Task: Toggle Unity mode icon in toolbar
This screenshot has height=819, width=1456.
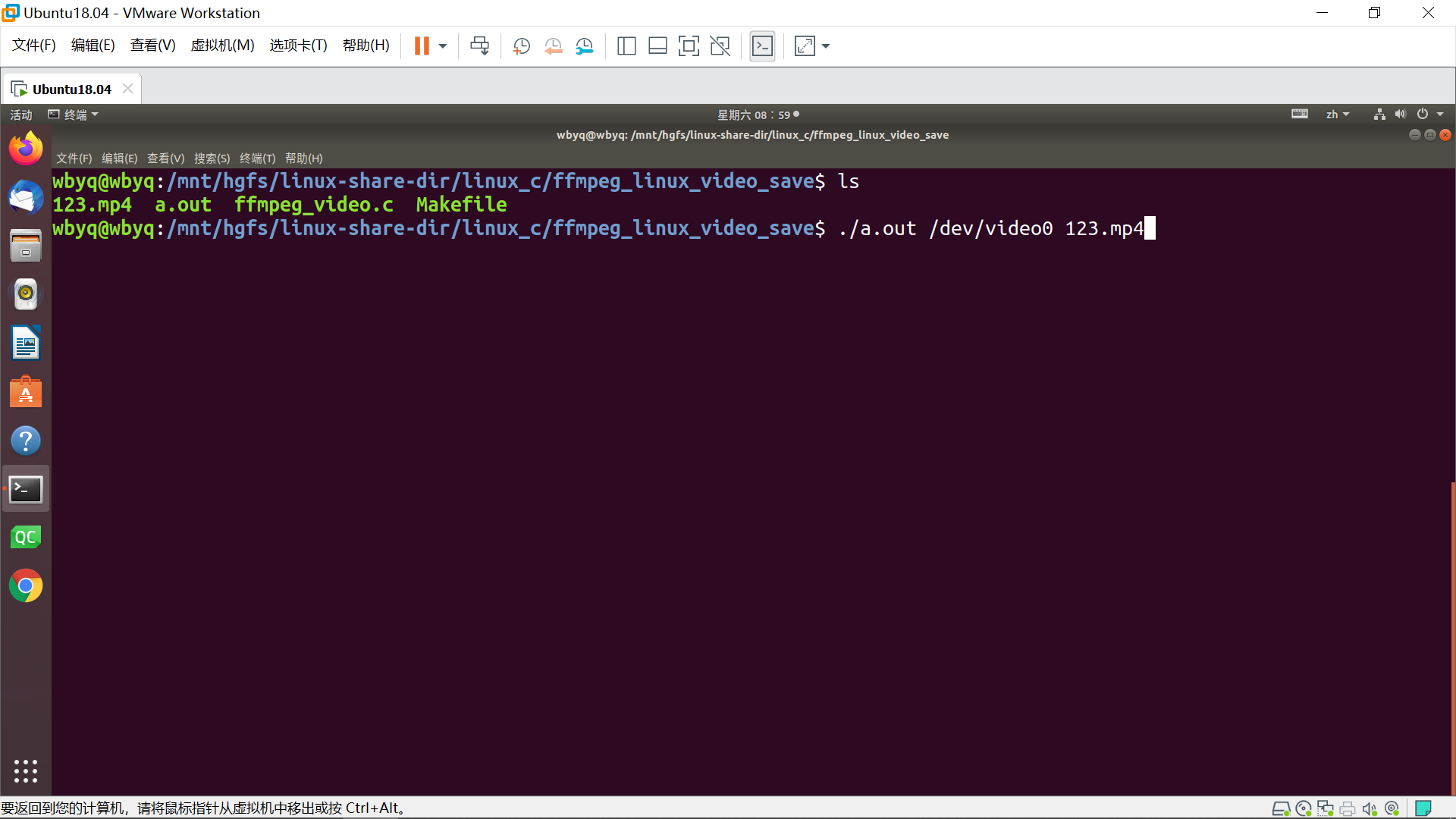Action: pos(720,46)
